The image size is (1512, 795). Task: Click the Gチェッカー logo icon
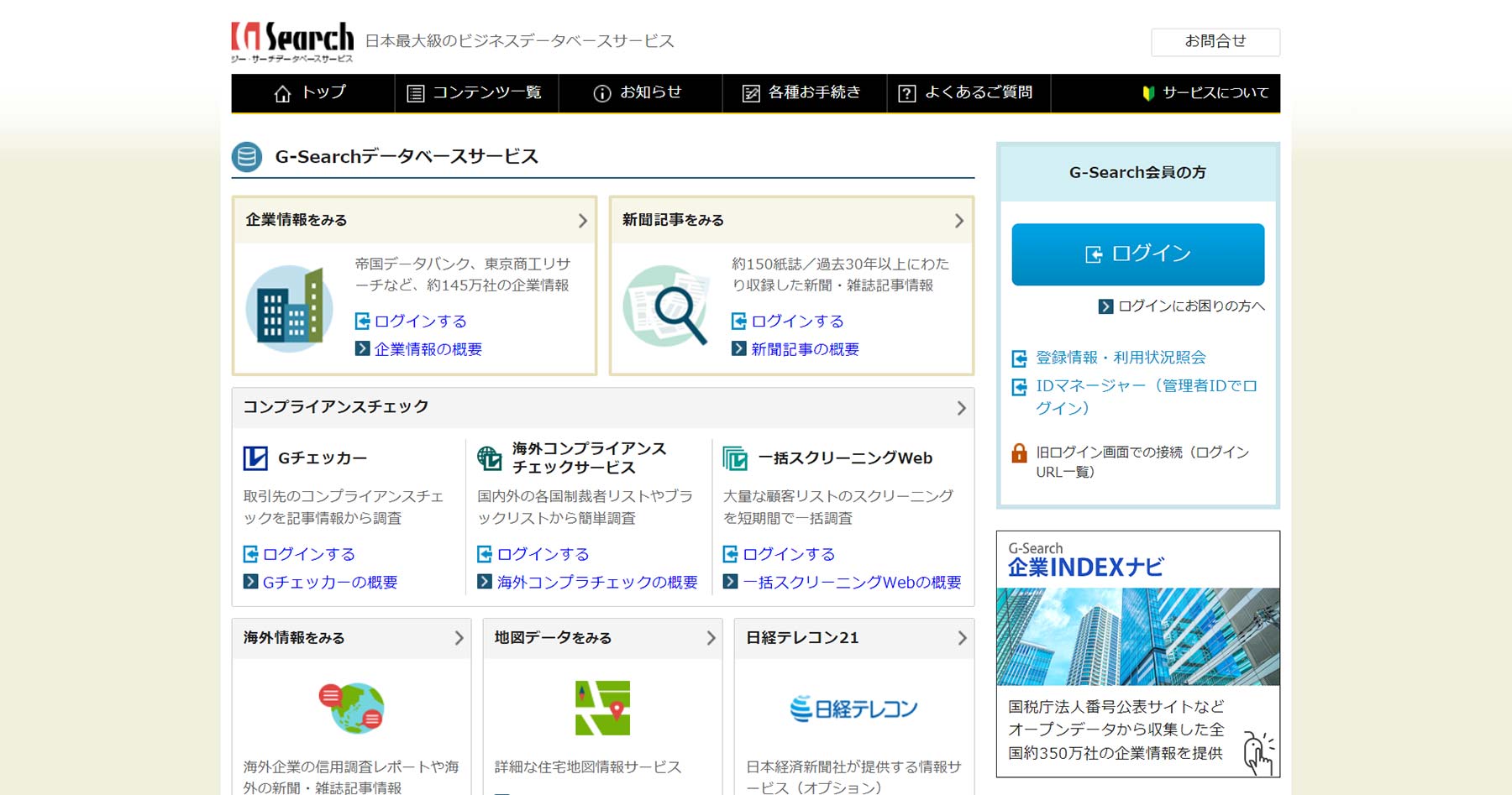pos(255,458)
